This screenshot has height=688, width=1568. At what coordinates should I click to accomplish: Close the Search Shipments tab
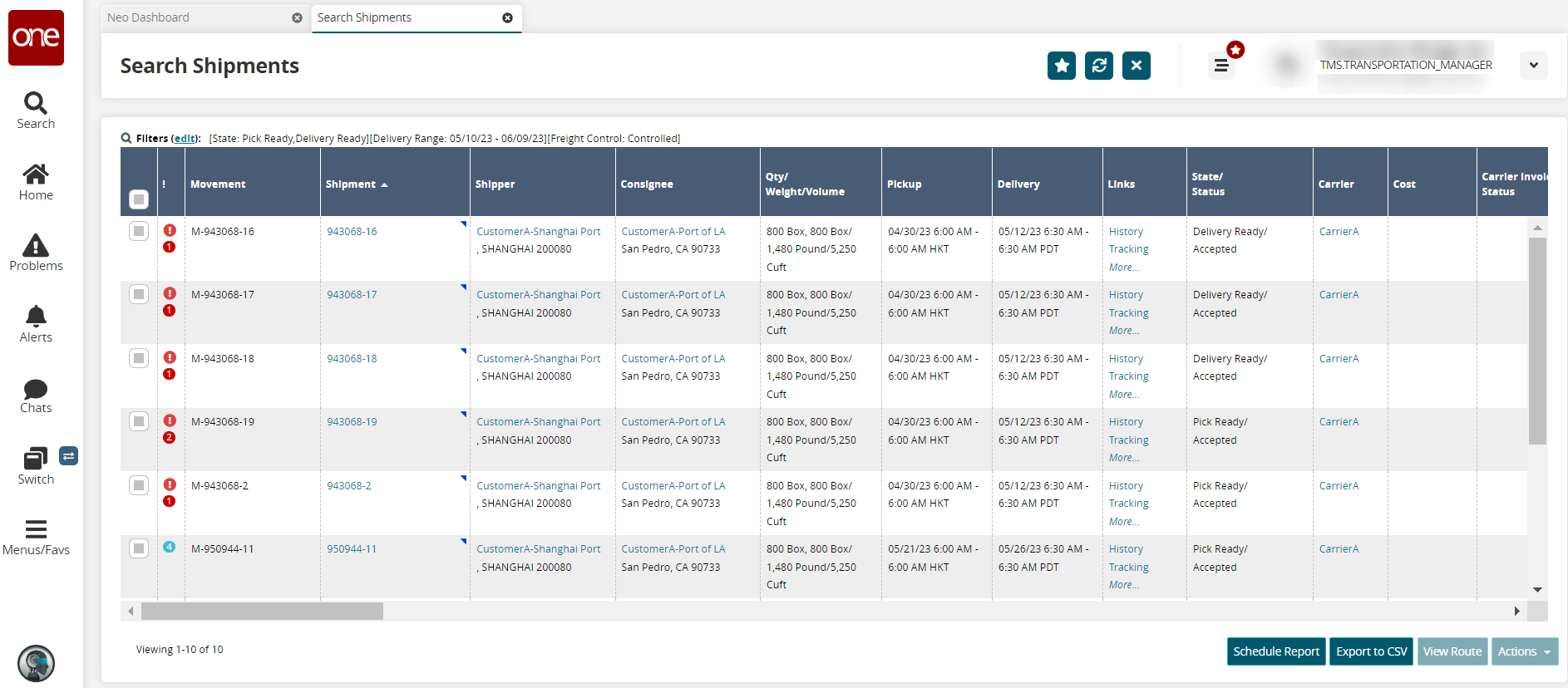(x=507, y=17)
